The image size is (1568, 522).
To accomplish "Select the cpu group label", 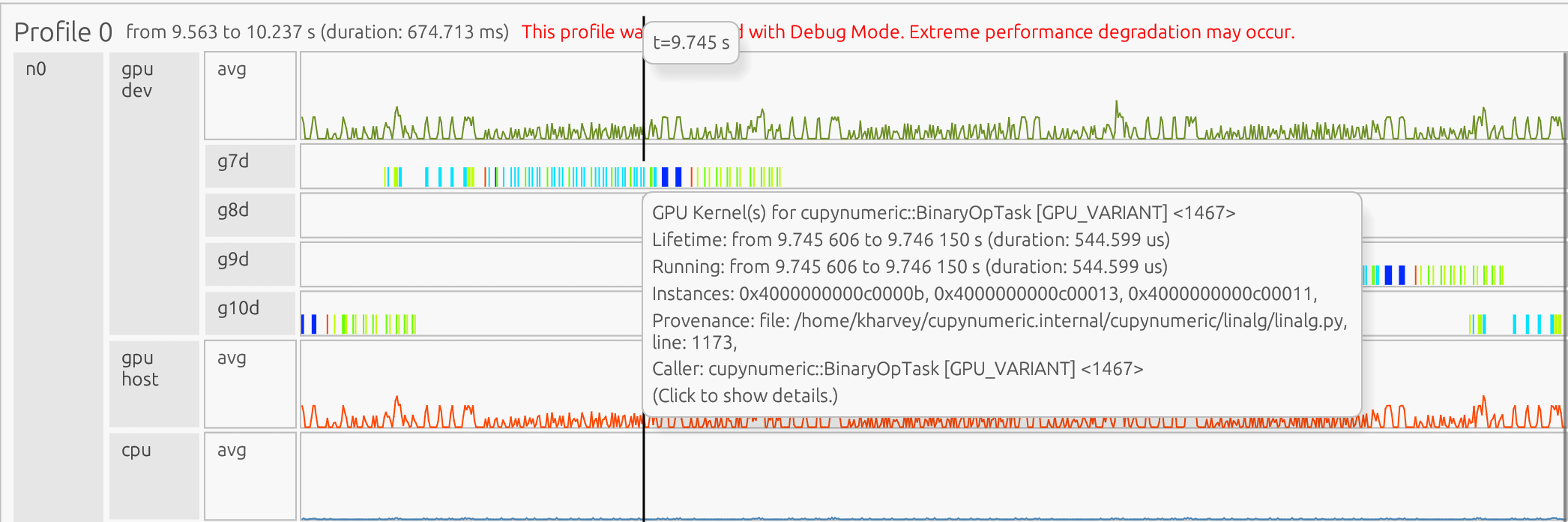I will point(136,451).
